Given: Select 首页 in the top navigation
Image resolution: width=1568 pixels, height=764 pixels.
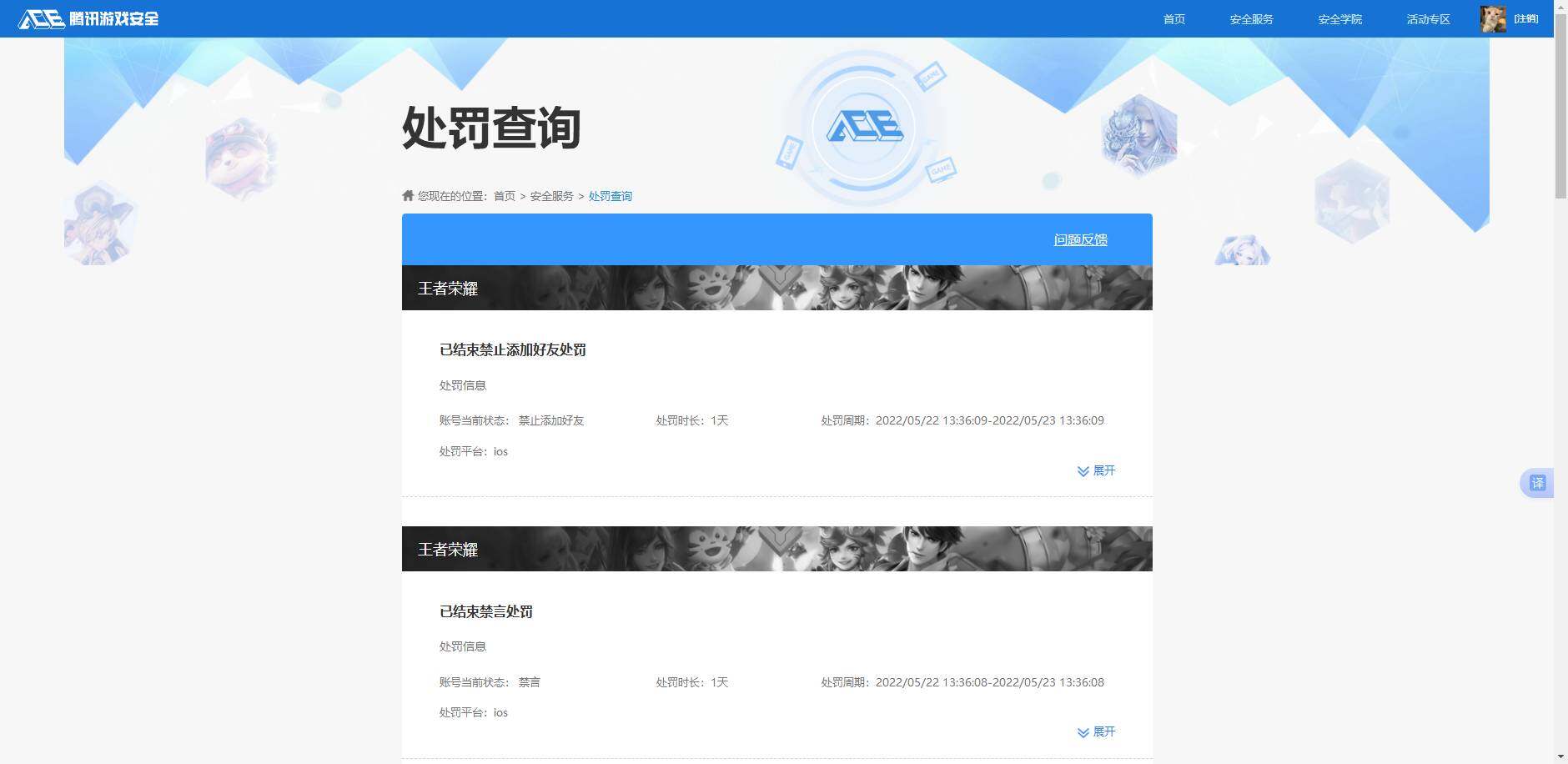Looking at the screenshot, I should coord(1173,18).
